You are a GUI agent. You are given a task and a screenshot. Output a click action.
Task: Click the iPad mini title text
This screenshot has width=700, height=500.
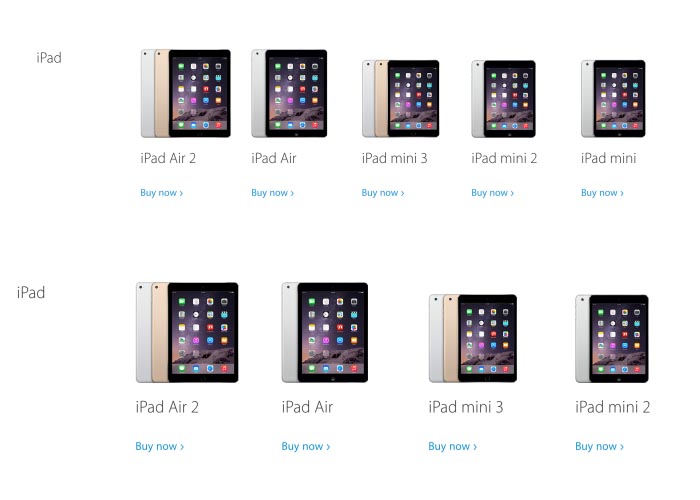point(608,158)
